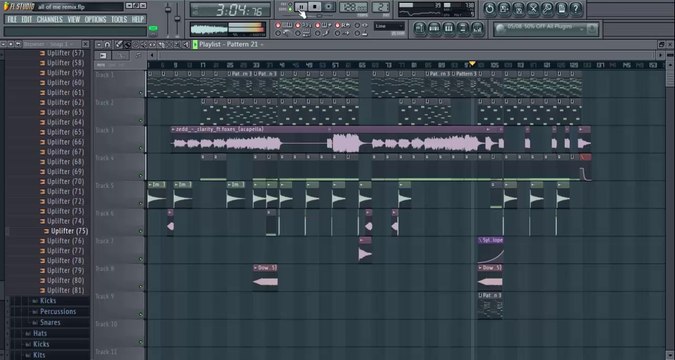Select the Select tool in playlist toolbar

[169, 44]
